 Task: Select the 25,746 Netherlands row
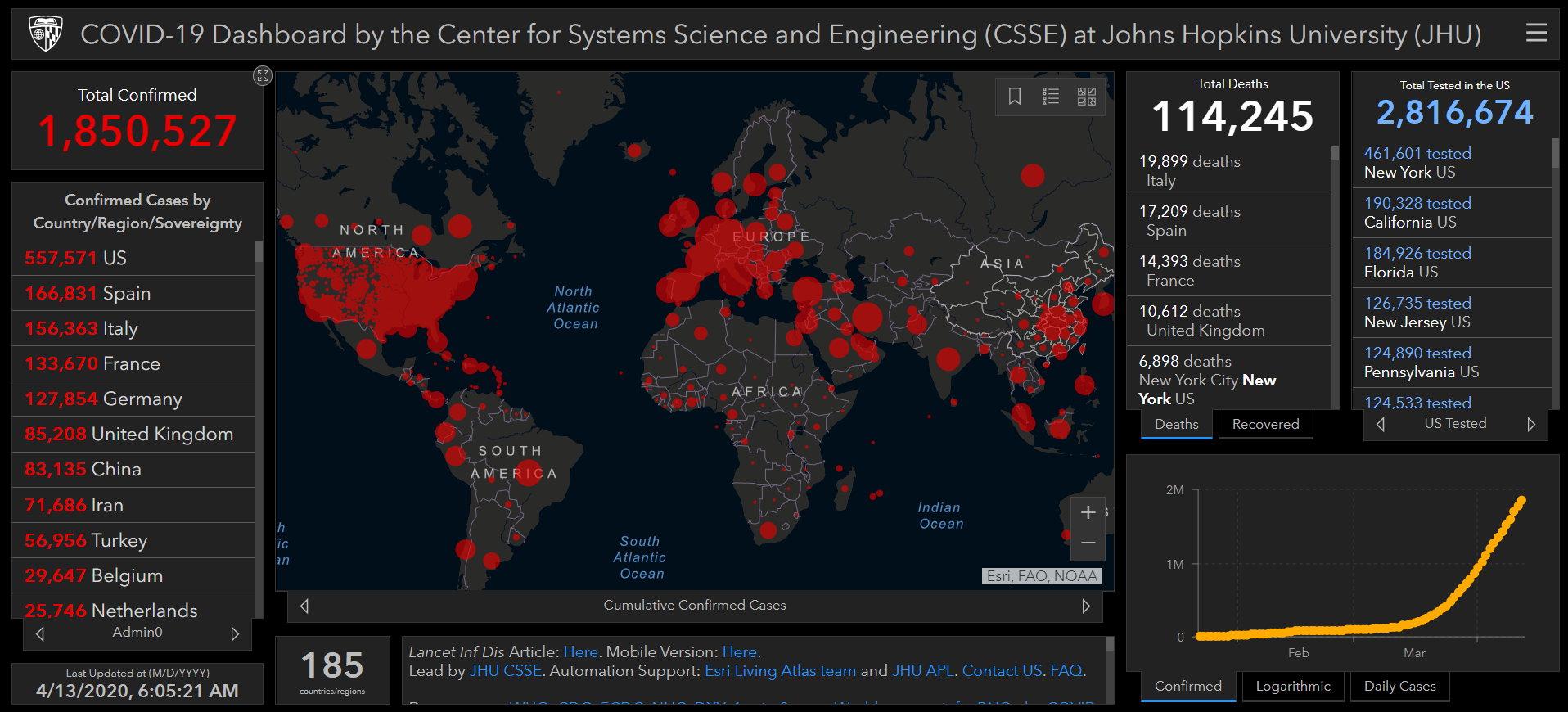point(134,606)
